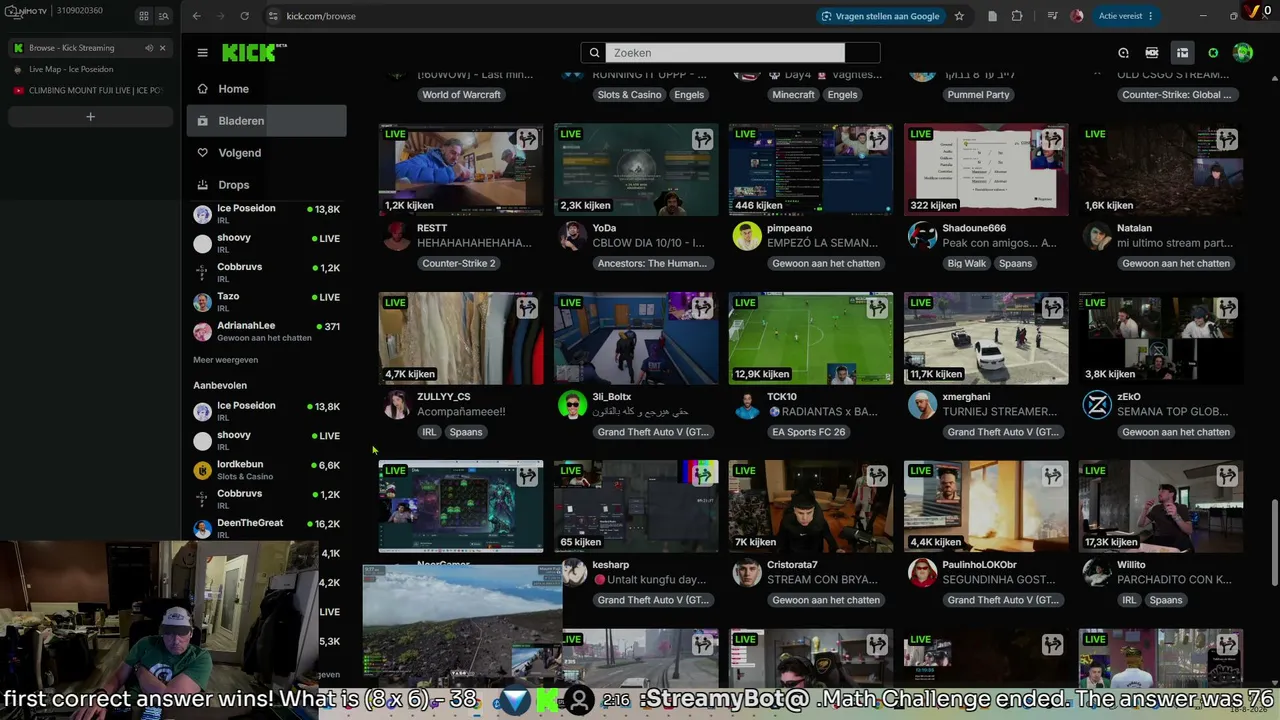Open the browser extensions puzzle icon

1017,16
